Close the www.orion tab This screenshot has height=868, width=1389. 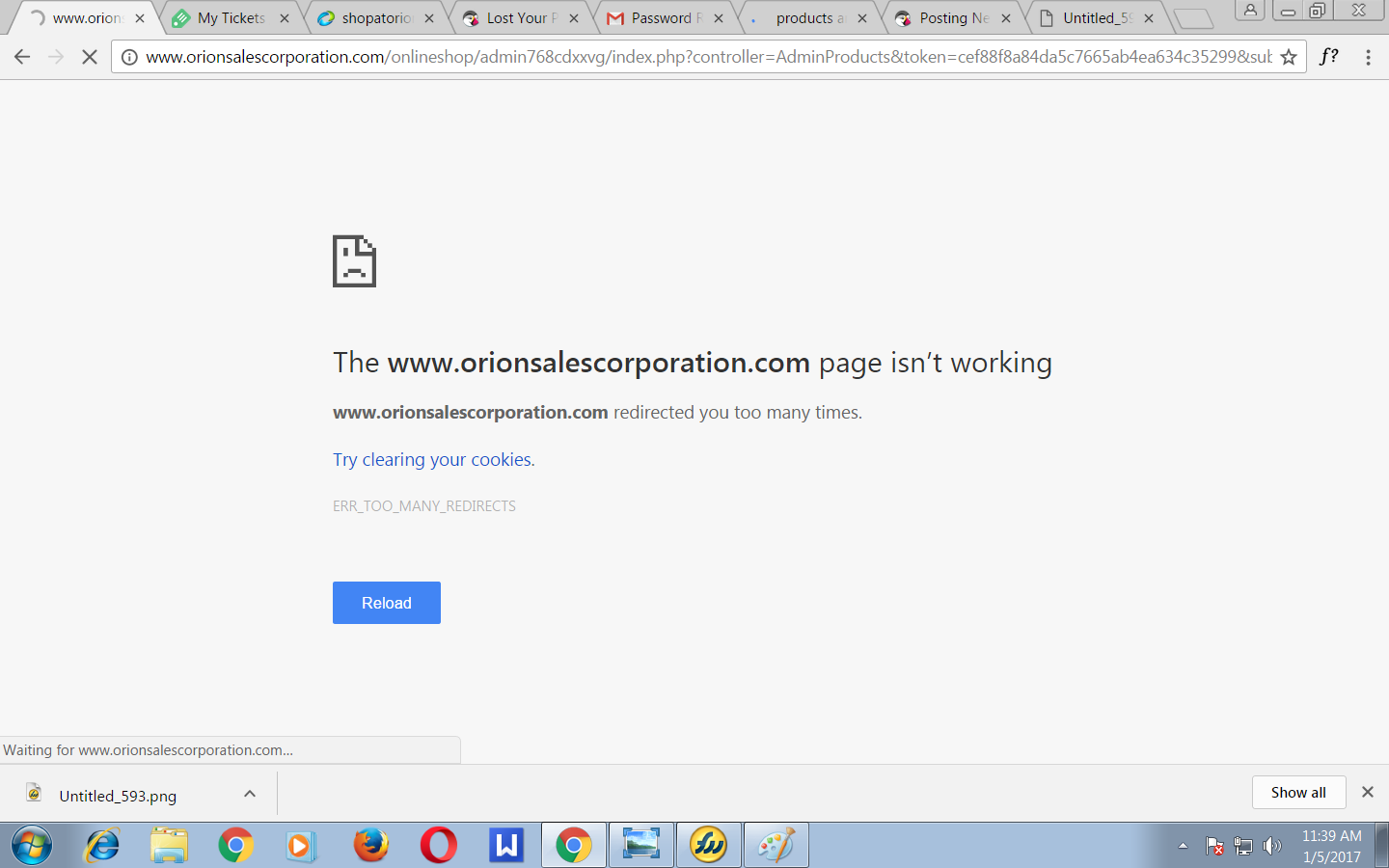point(140,18)
